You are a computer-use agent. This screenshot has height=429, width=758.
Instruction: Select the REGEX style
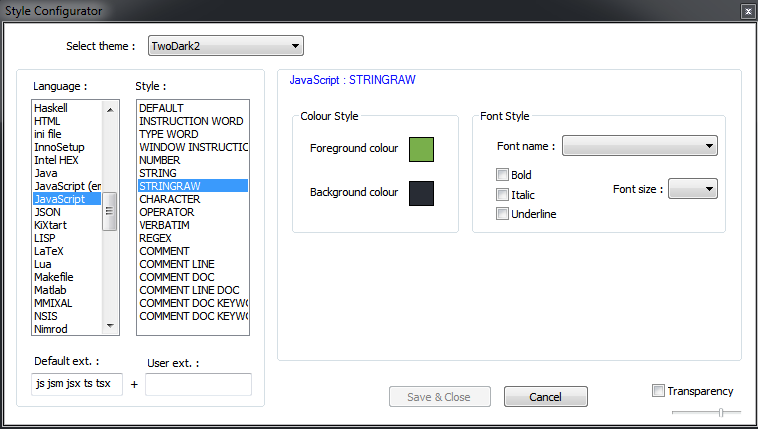click(193, 238)
